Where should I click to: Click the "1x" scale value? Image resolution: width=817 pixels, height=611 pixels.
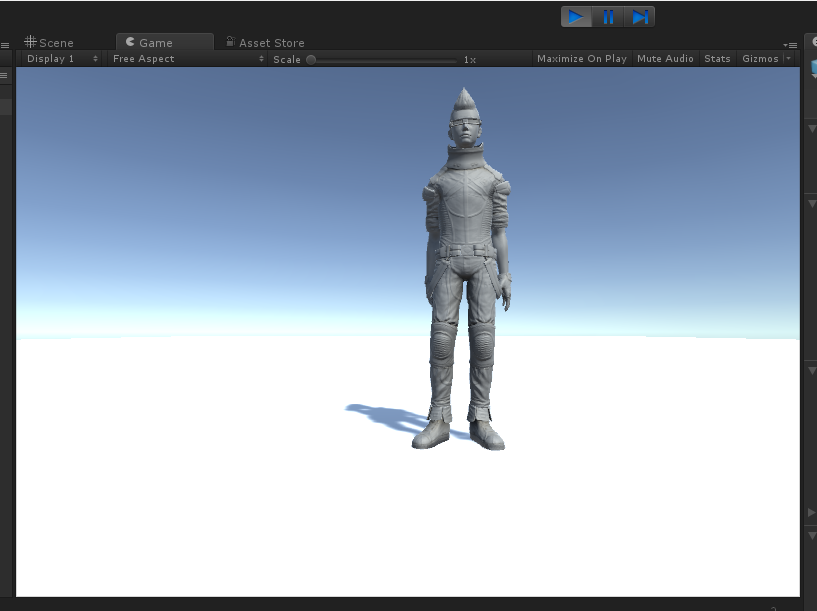point(469,60)
